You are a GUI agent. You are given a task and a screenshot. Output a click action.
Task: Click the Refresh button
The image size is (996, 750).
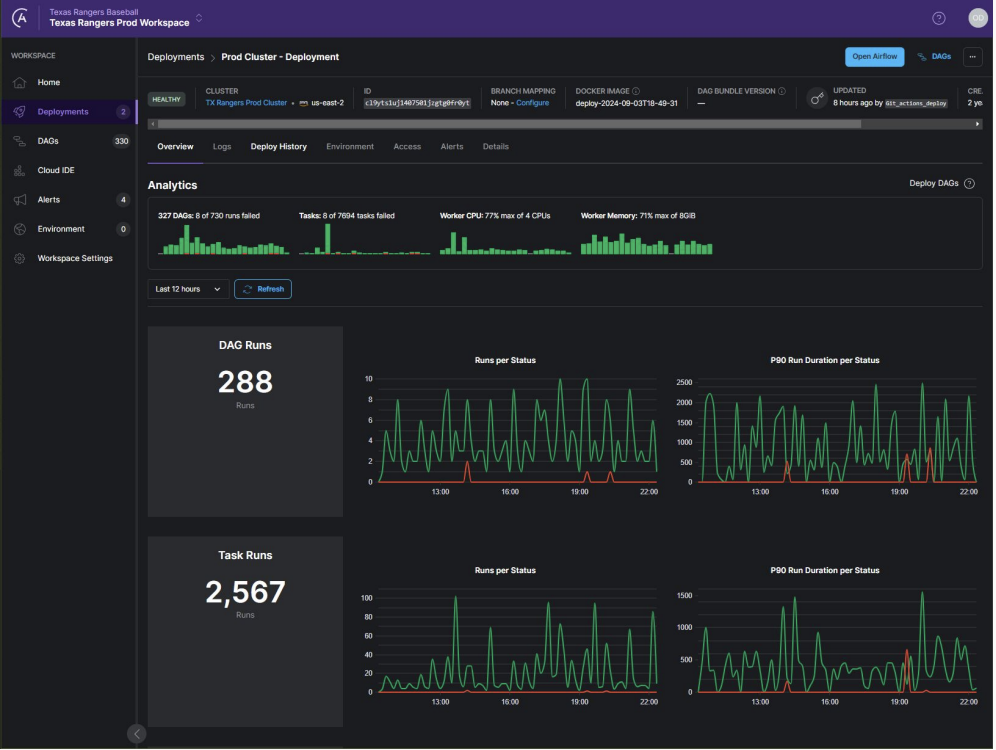tap(263, 289)
